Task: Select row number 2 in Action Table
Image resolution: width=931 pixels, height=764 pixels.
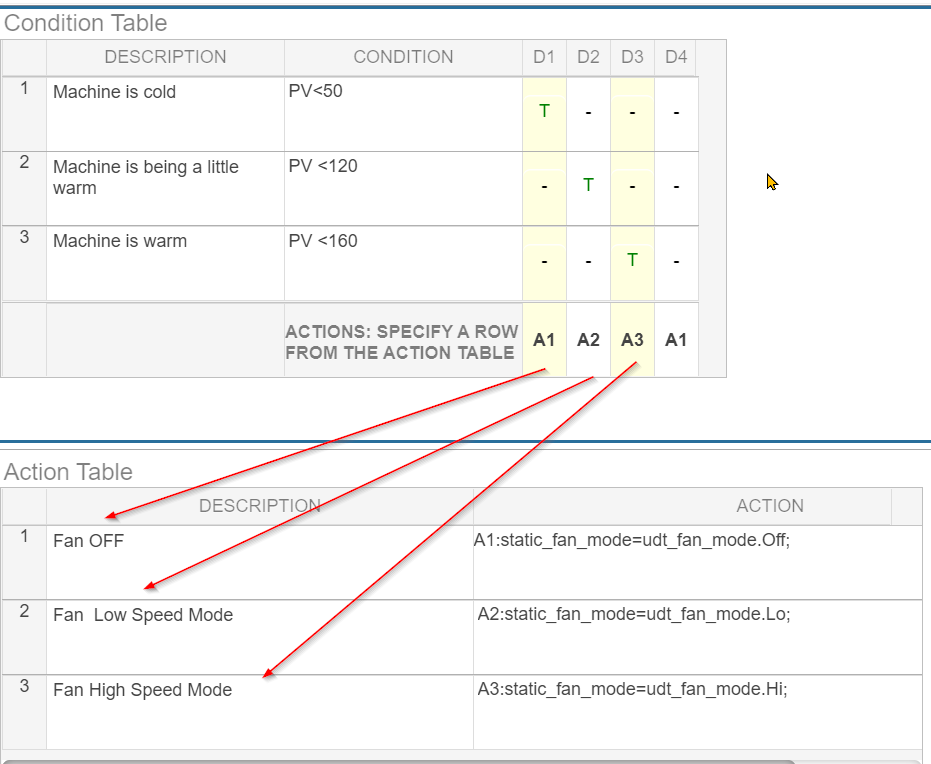Action: tap(24, 637)
